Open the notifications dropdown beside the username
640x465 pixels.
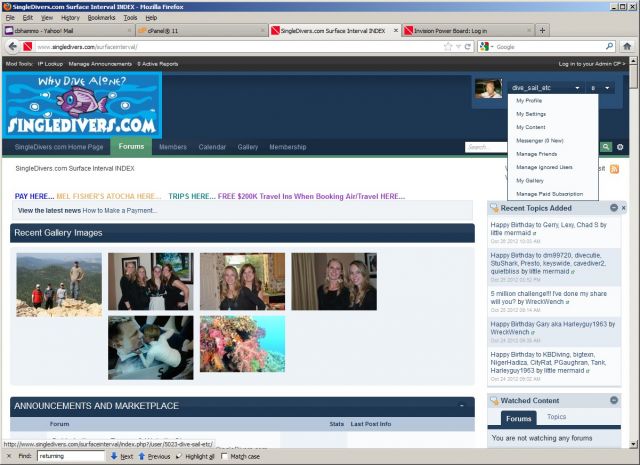tap(600, 88)
